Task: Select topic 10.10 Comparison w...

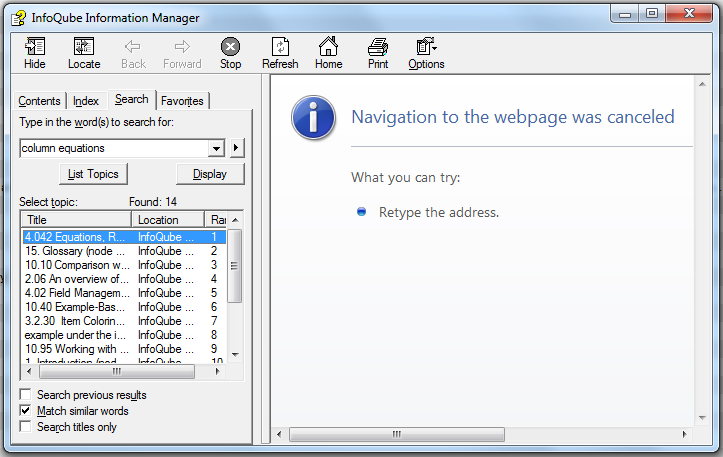Action: pos(124,265)
